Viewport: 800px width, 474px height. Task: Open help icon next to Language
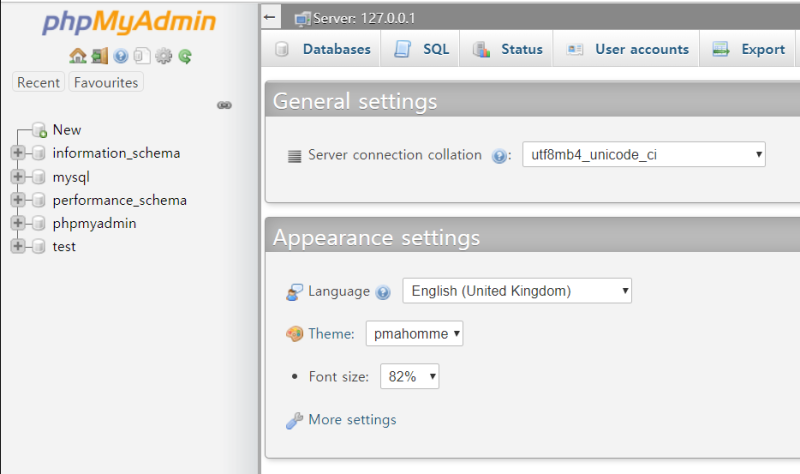click(383, 292)
